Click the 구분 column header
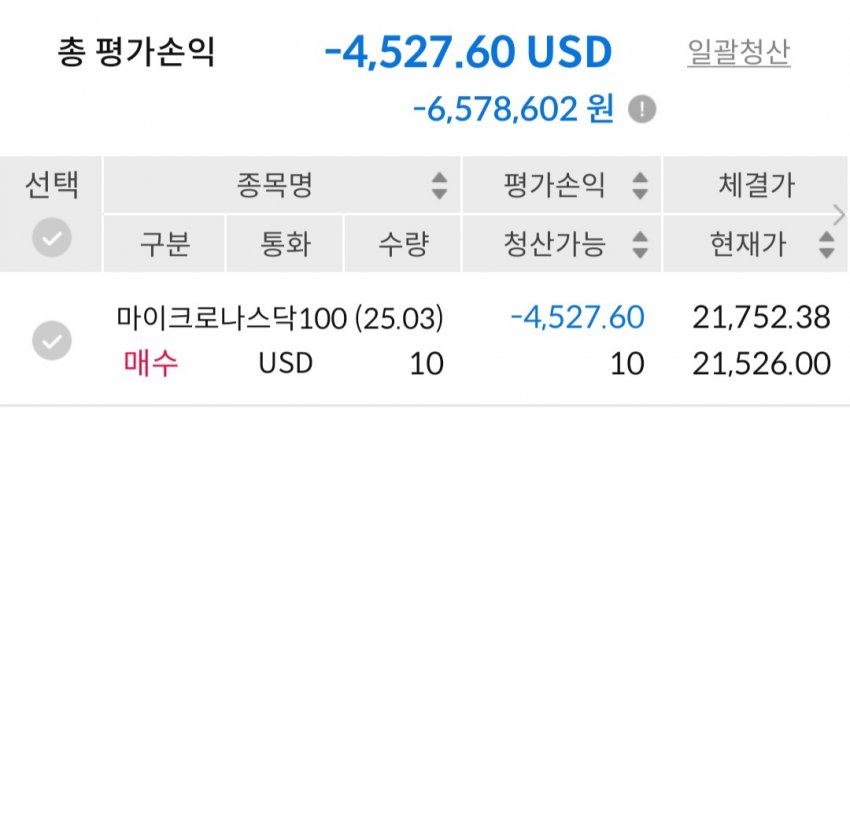Screen dimensions: 850x829 click(x=164, y=245)
